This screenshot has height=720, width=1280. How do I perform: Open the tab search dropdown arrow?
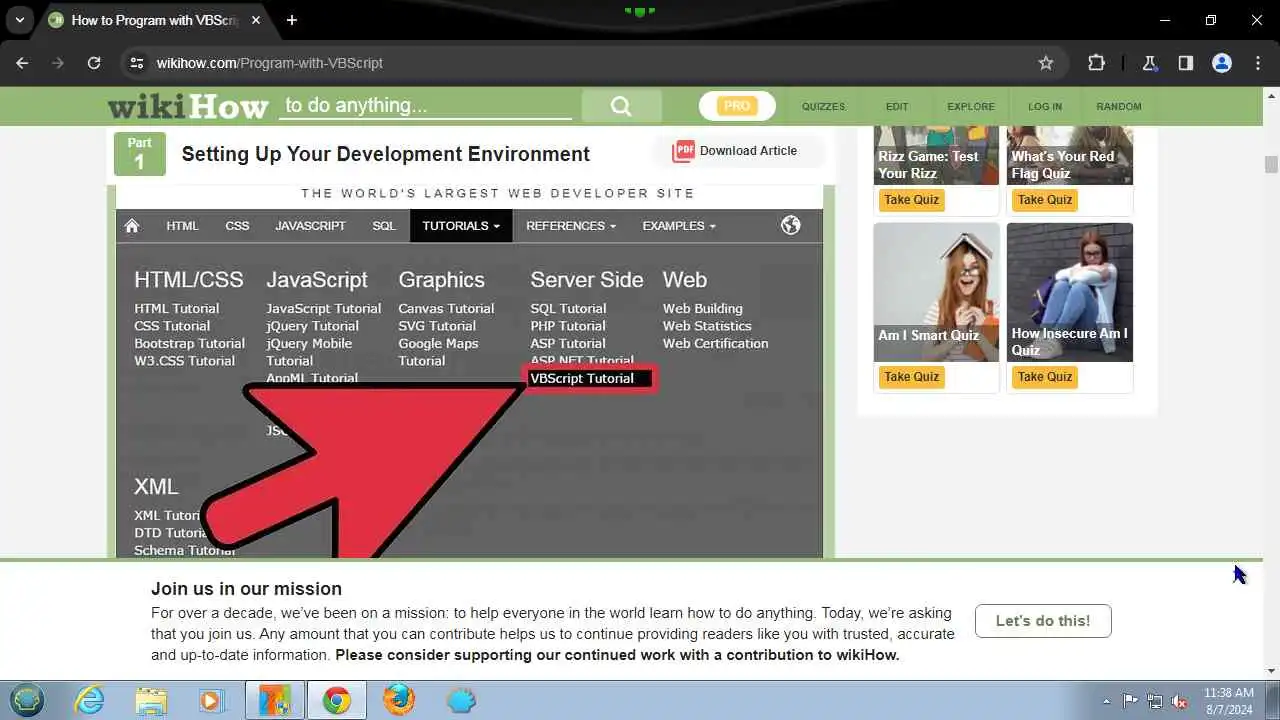[19, 20]
